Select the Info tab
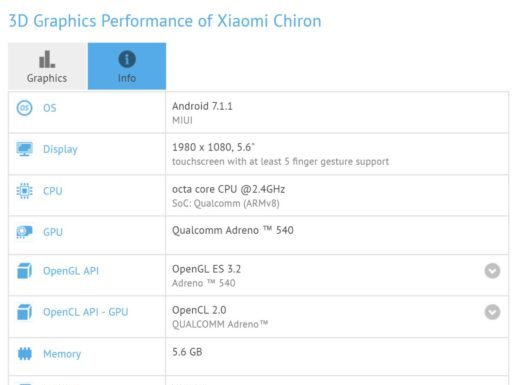This screenshot has height=385, width=521. [x=127, y=66]
